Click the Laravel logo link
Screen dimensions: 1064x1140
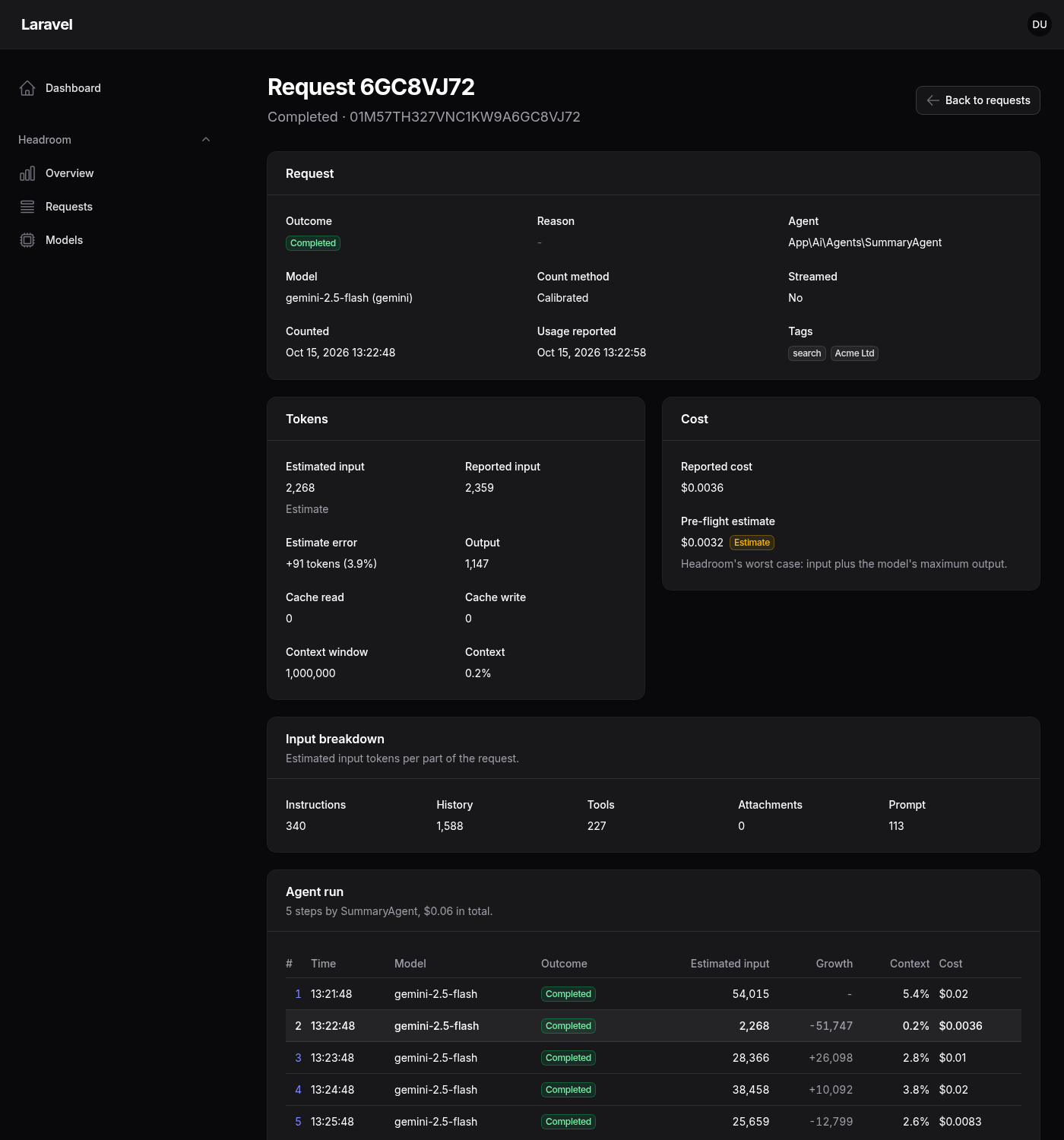click(x=47, y=24)
